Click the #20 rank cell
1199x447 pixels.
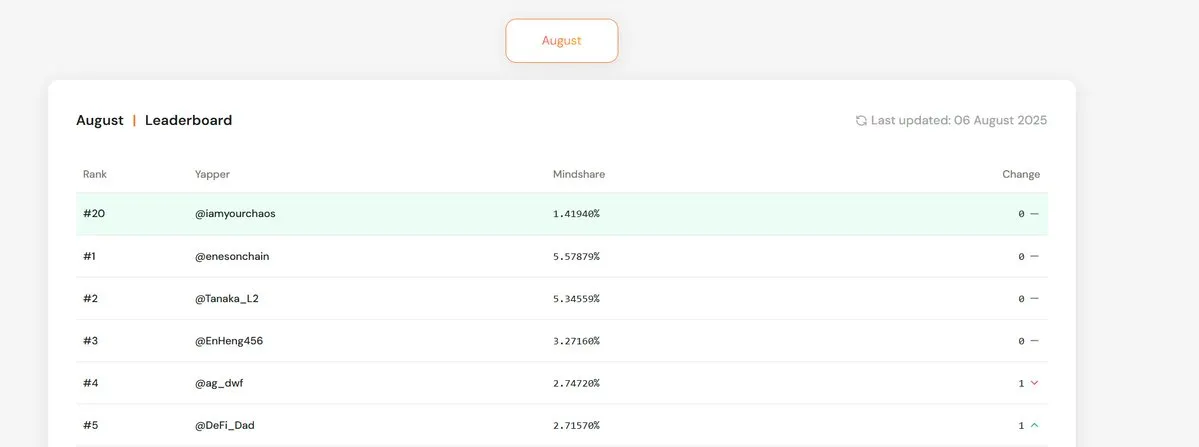click(94, 214)
